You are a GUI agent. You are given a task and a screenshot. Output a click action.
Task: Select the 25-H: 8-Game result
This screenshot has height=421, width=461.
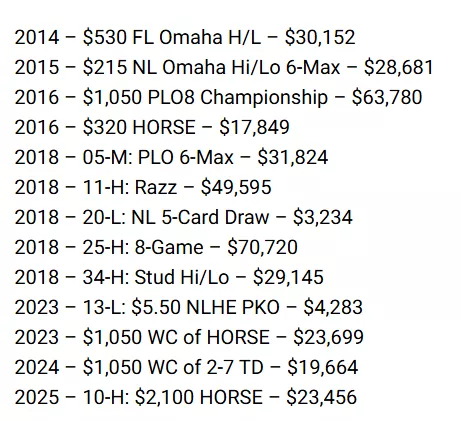tap(156, 247)
